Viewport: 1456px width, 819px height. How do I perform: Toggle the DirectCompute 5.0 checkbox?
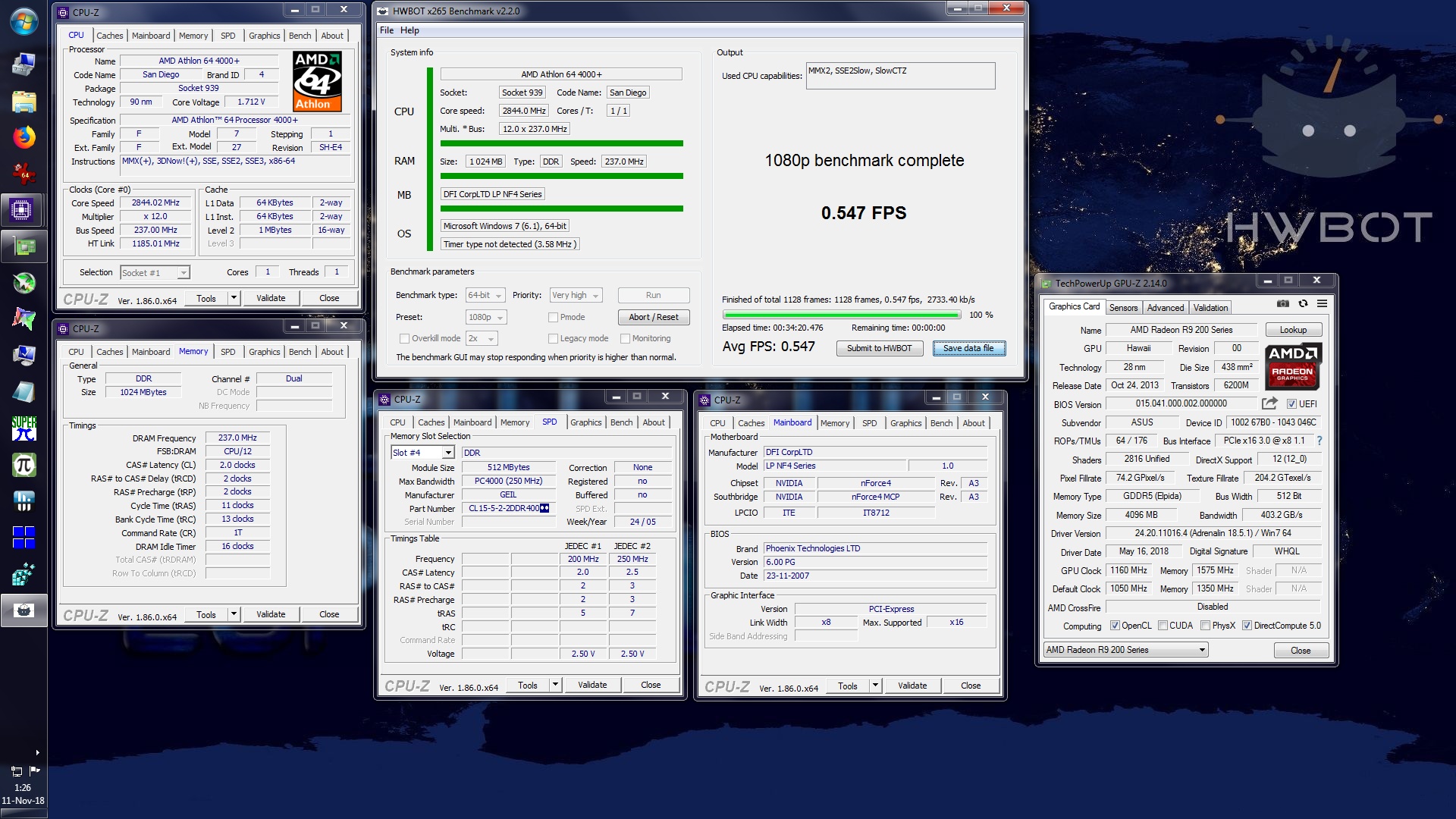coord(1247,626)
